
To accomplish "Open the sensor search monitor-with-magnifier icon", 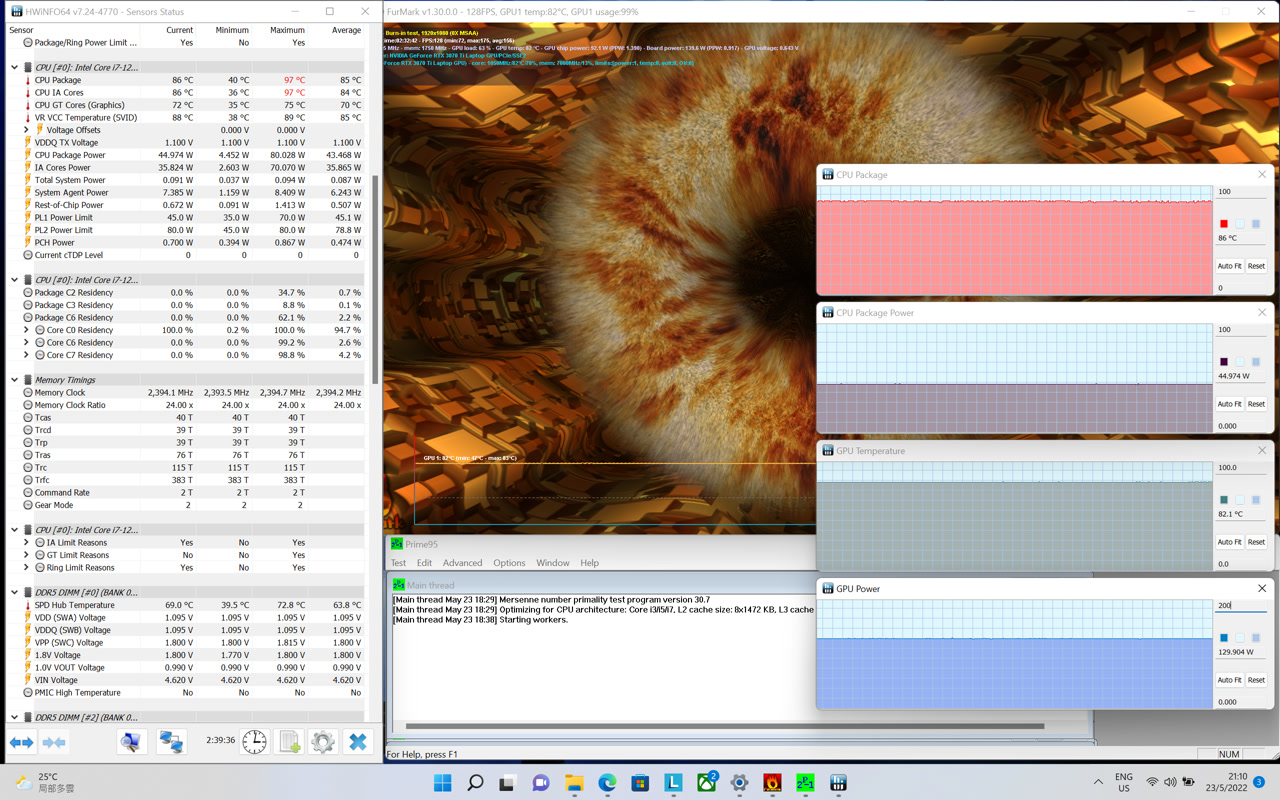I will point(131,741).
